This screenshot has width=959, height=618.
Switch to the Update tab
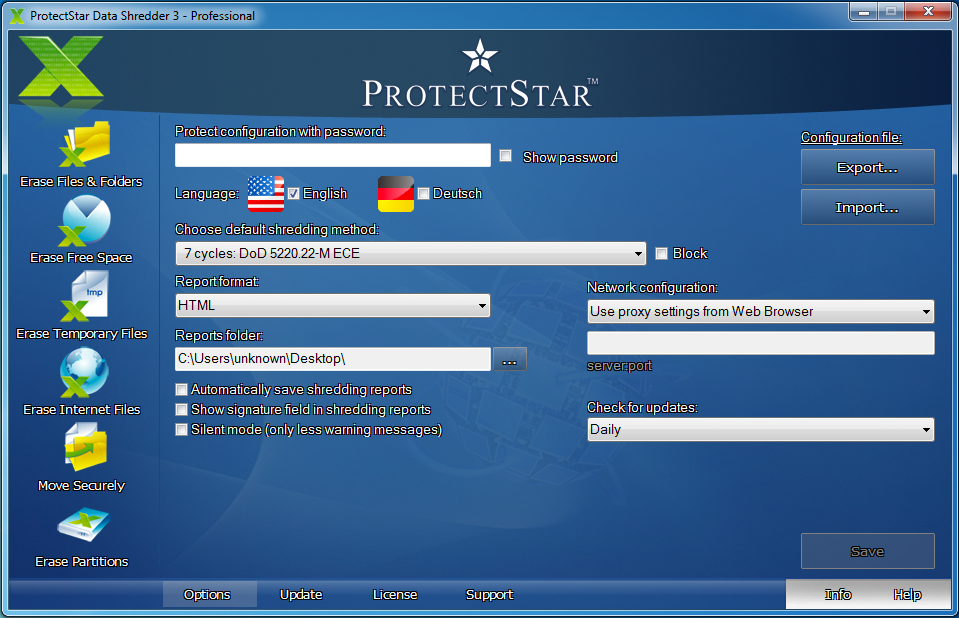coord(301,594)
